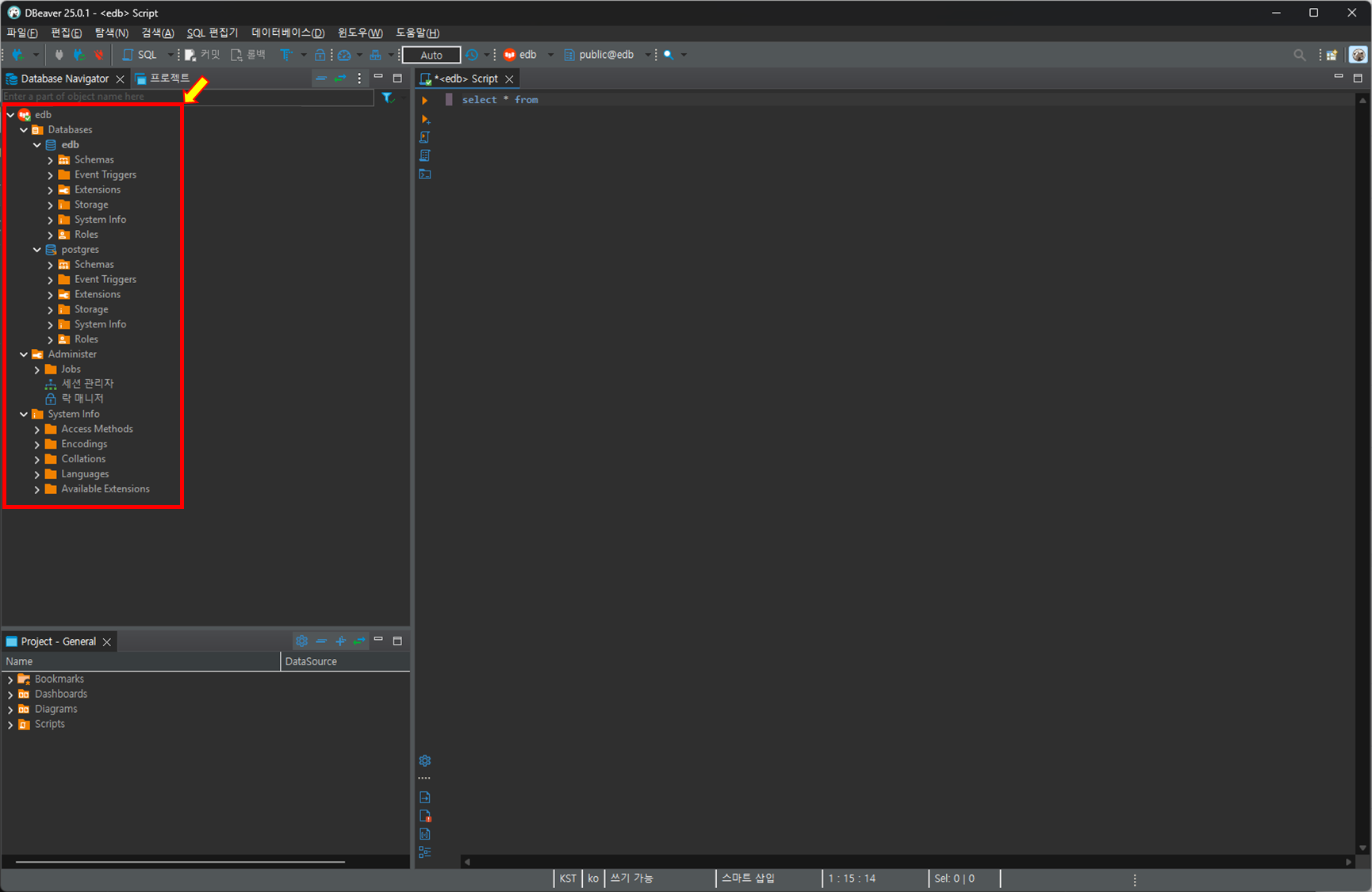This screenshot has height=892, width=1372.
Task: Click the Show execution log icon
Action: tap(425, 816)
